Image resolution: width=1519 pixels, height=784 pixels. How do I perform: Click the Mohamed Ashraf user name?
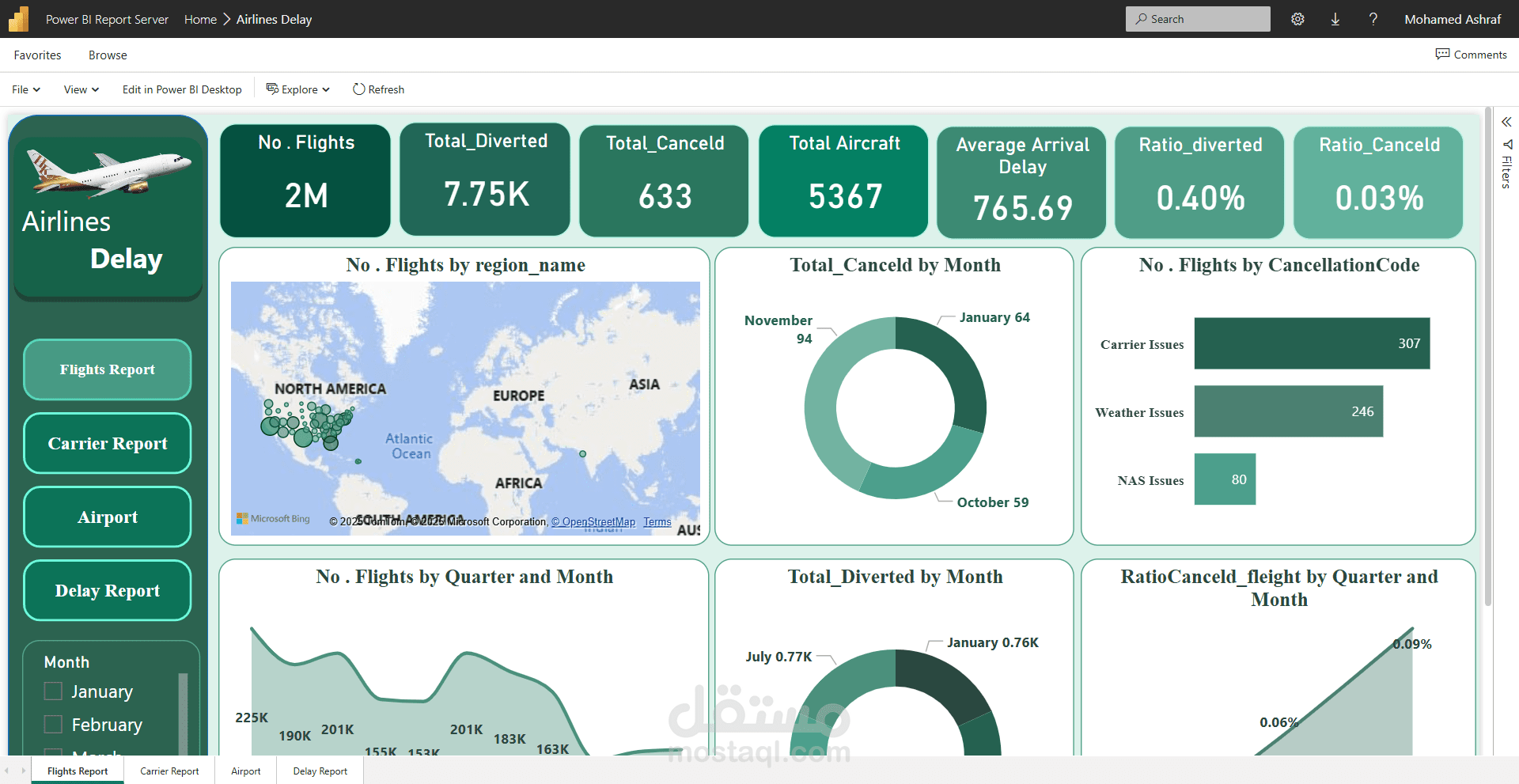(1453, 19)
